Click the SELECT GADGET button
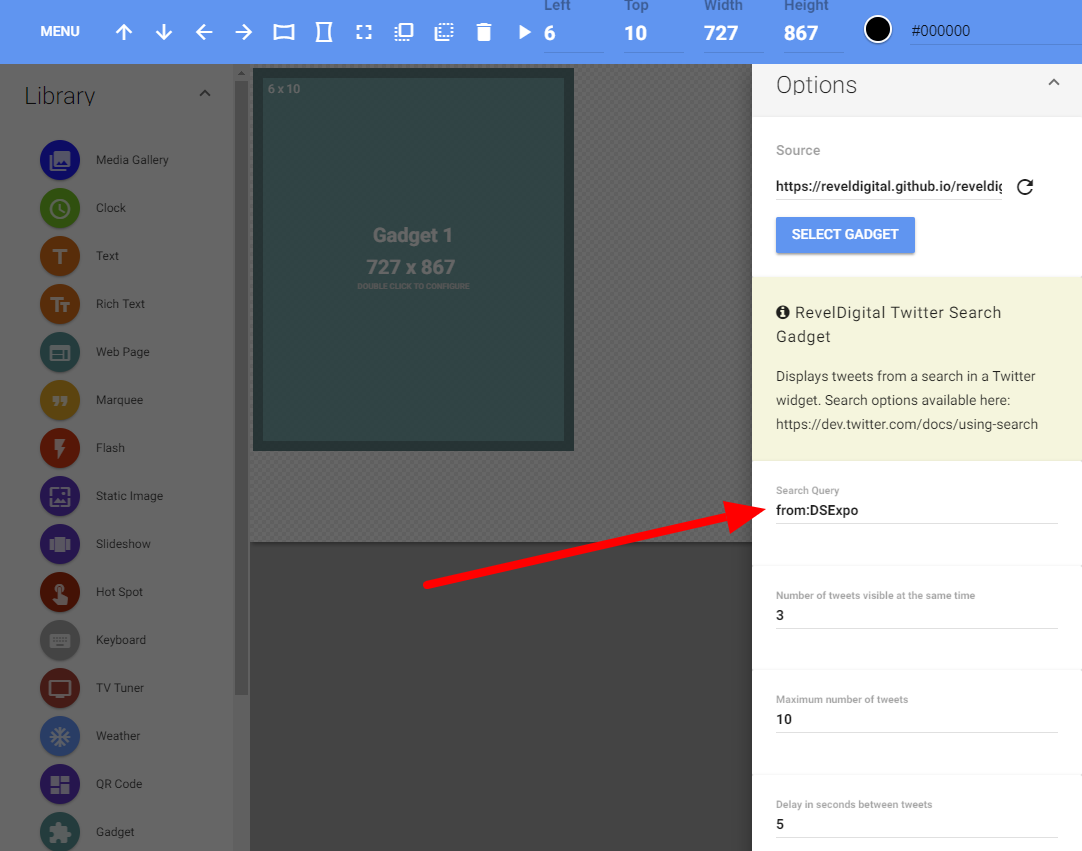This screenshot has height=851, width=1082. tap(845, 235)
